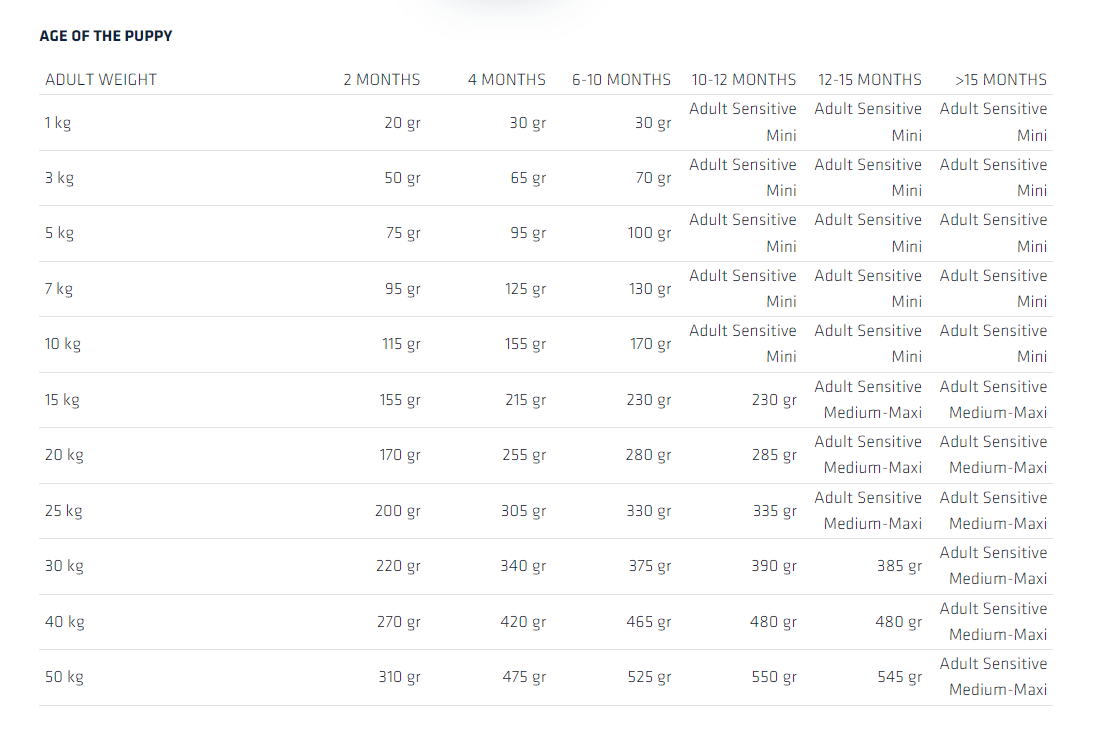Image resolution: width=1105 pixels, height=732 pixels.
Task: Click the 115 gr cell for 10 kg
Action: pyautogui.click(x=400, y=344)
